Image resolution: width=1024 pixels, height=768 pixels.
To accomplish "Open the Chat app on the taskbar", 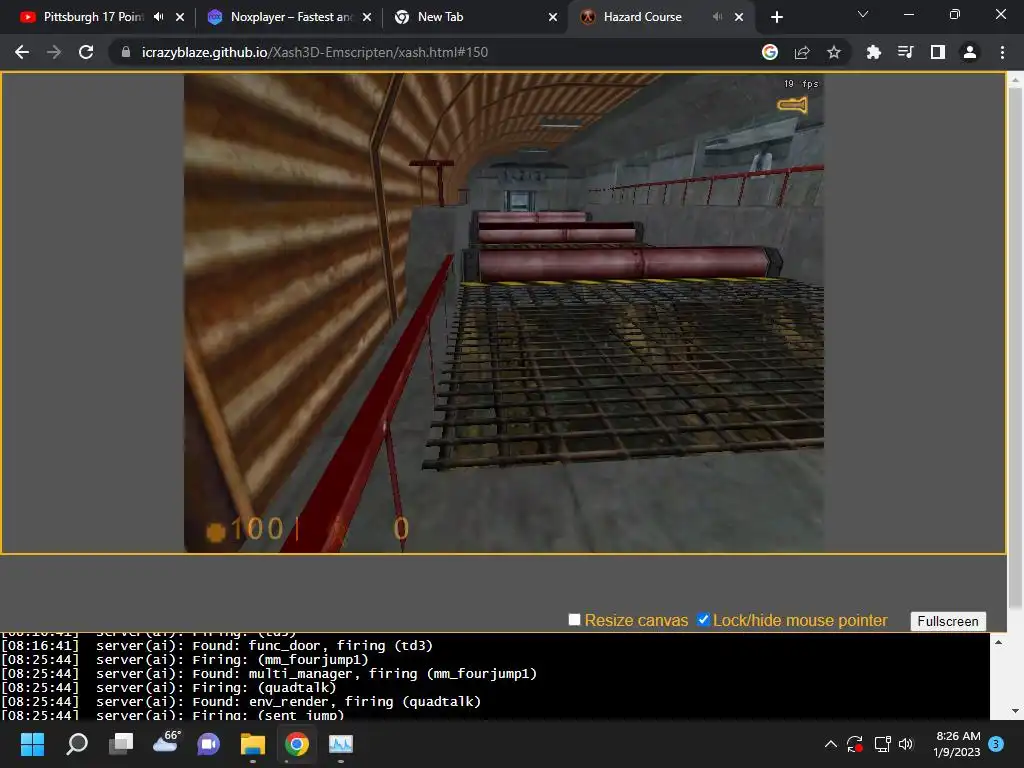I will tap(208, 744).
